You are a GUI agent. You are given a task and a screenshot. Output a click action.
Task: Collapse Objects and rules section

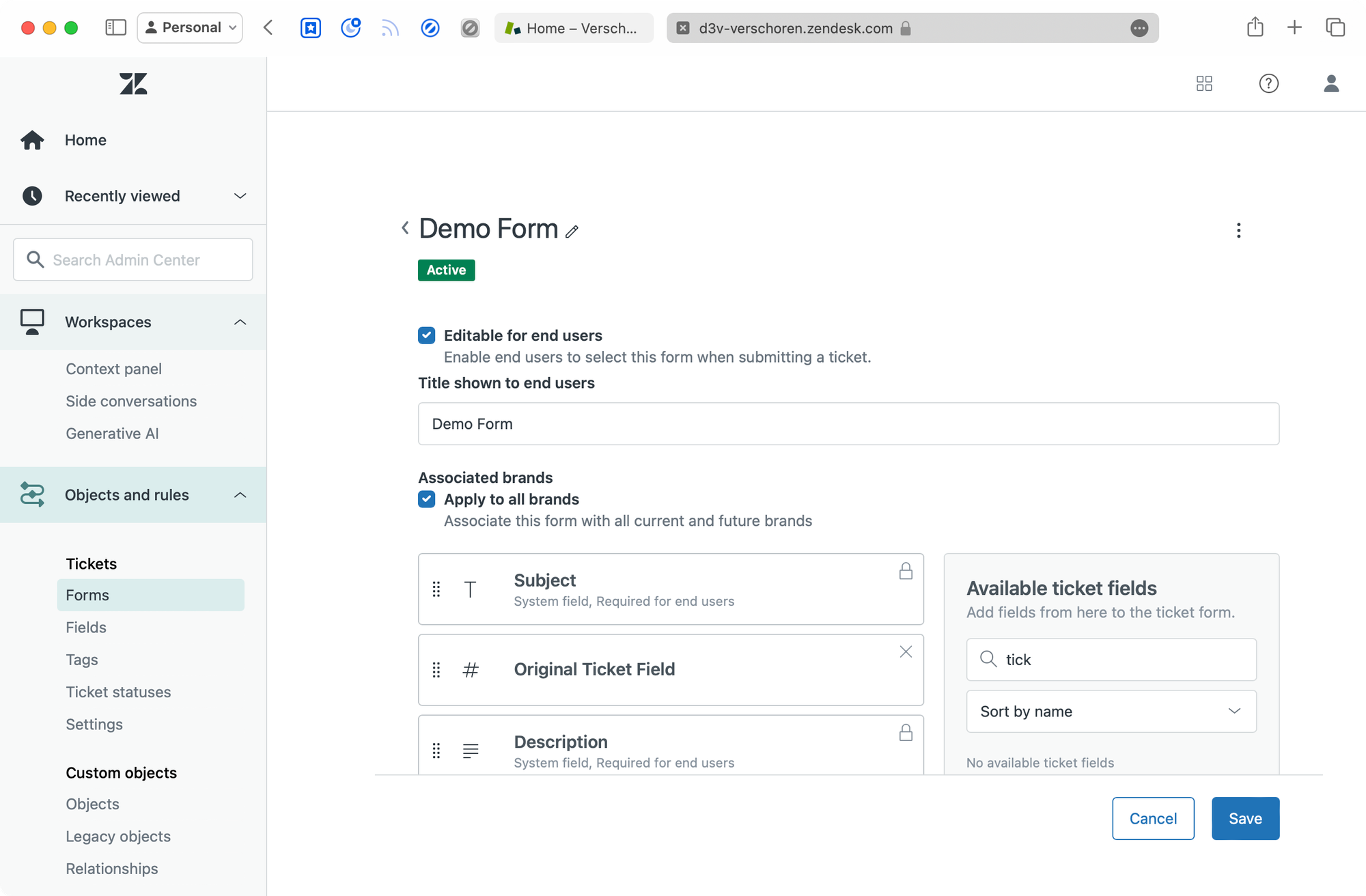pos(240,495)
